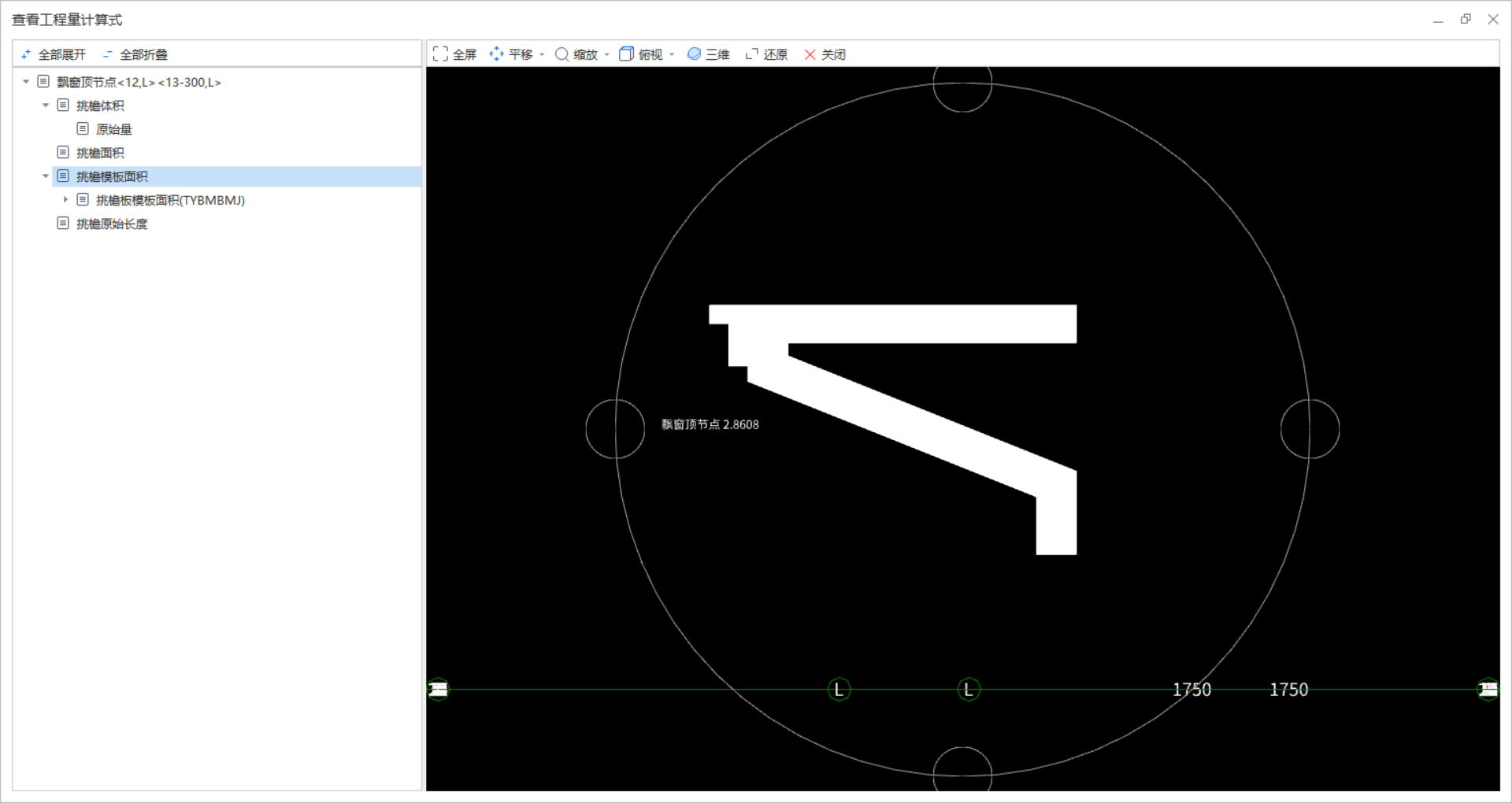Click the 飘窗顶节点 2.8608 label in viewport
Viewport: 1512px width, 803px height.
click(x=710, y=424)
